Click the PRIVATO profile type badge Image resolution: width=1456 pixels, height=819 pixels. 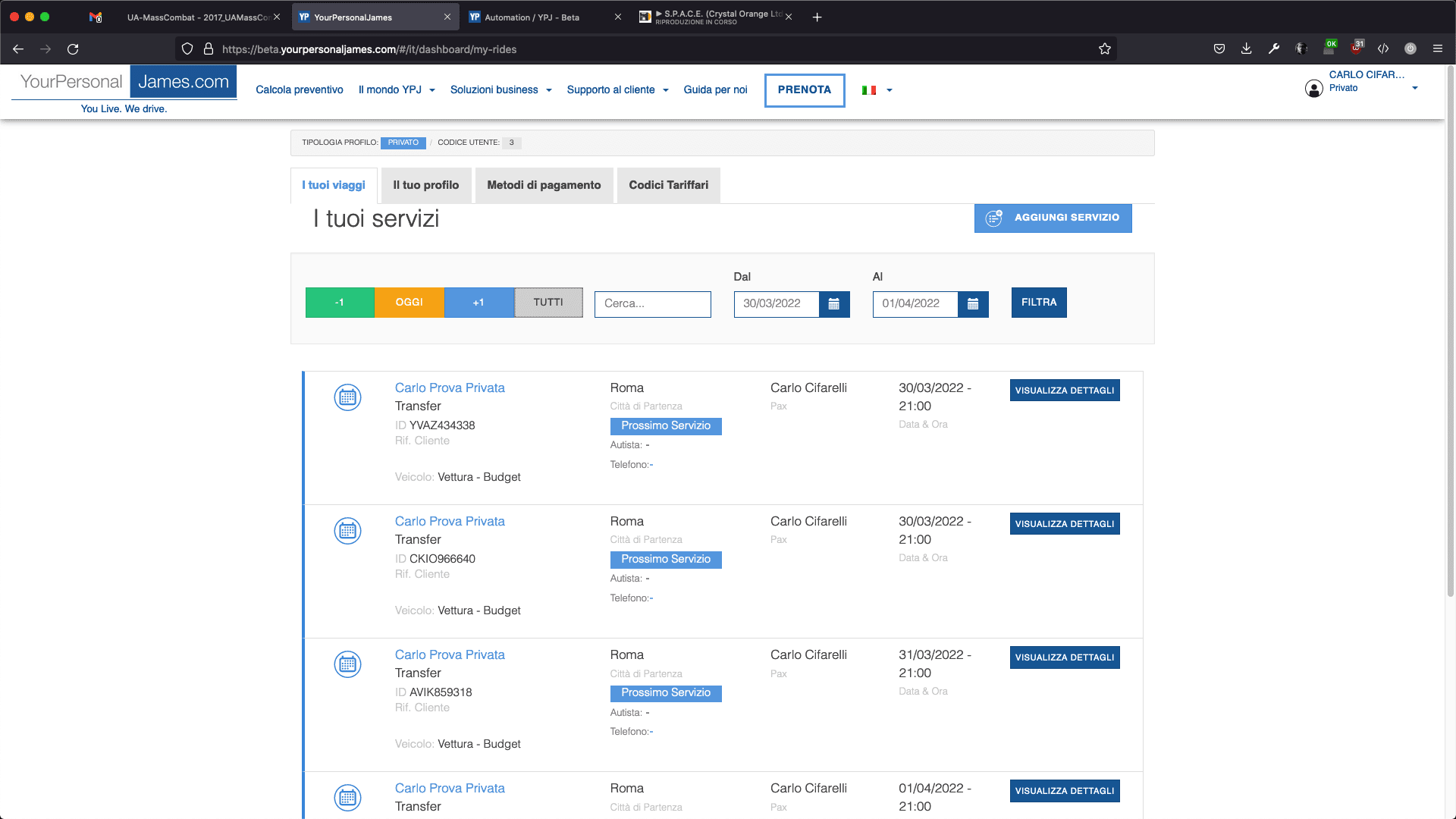(x=403, y=143)
